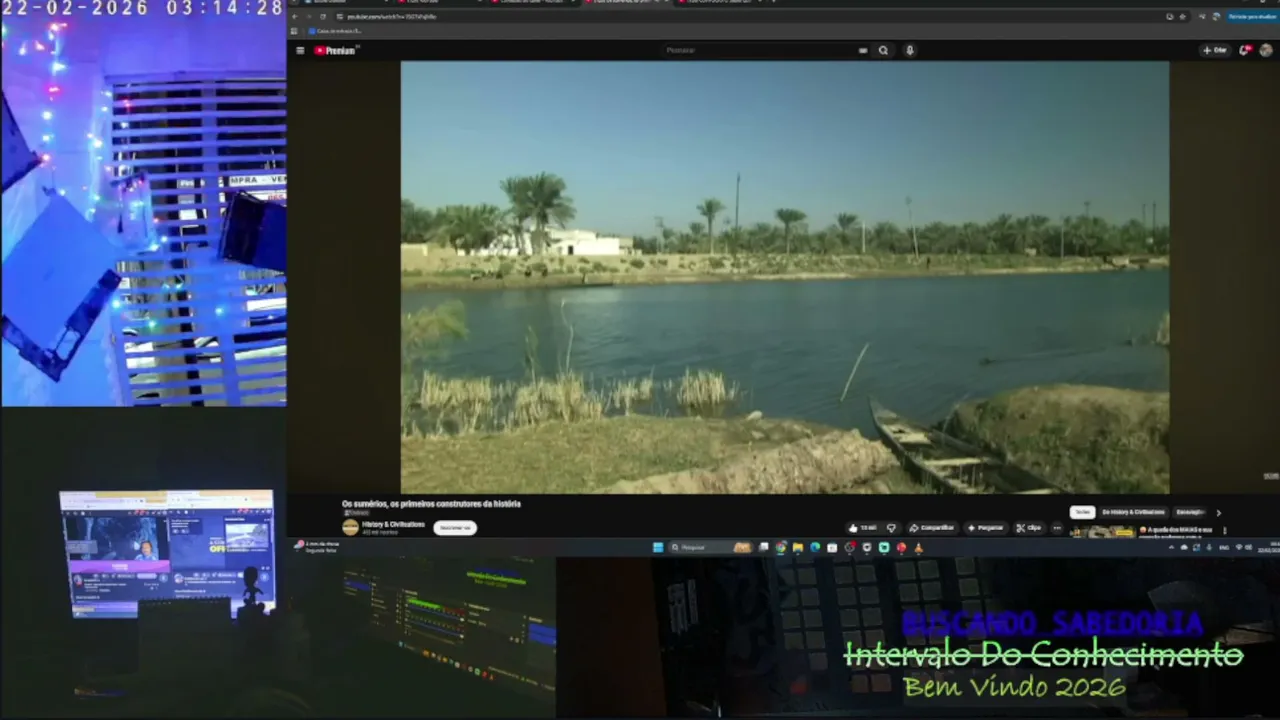Start voice search with the microphone icon

click(x=909, y=50)
